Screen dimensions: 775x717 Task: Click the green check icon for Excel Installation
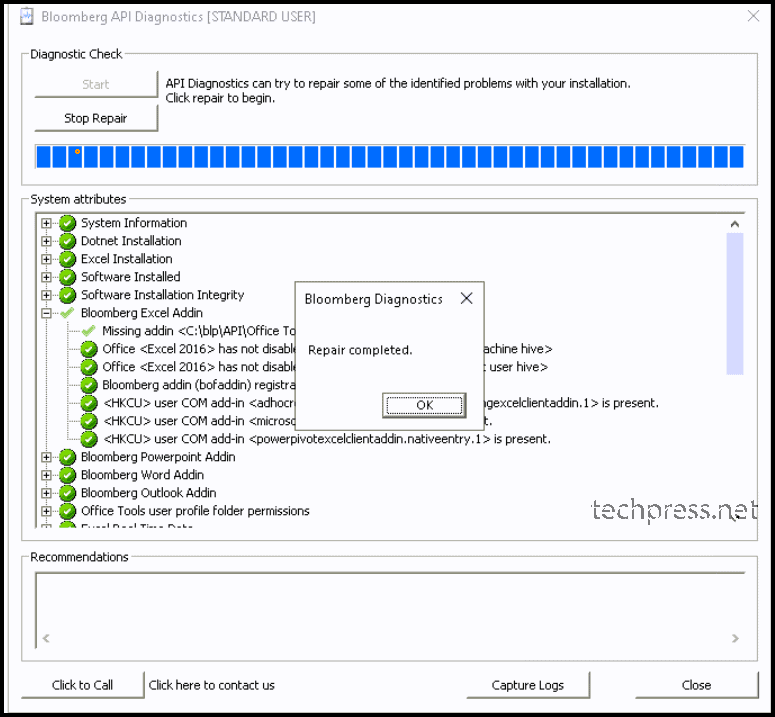pyautogui.click(x=67, y=259)
